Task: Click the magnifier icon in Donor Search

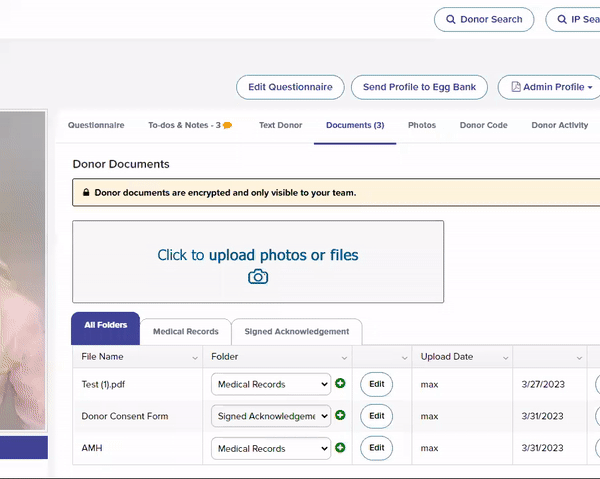Action: pos(450,20)
